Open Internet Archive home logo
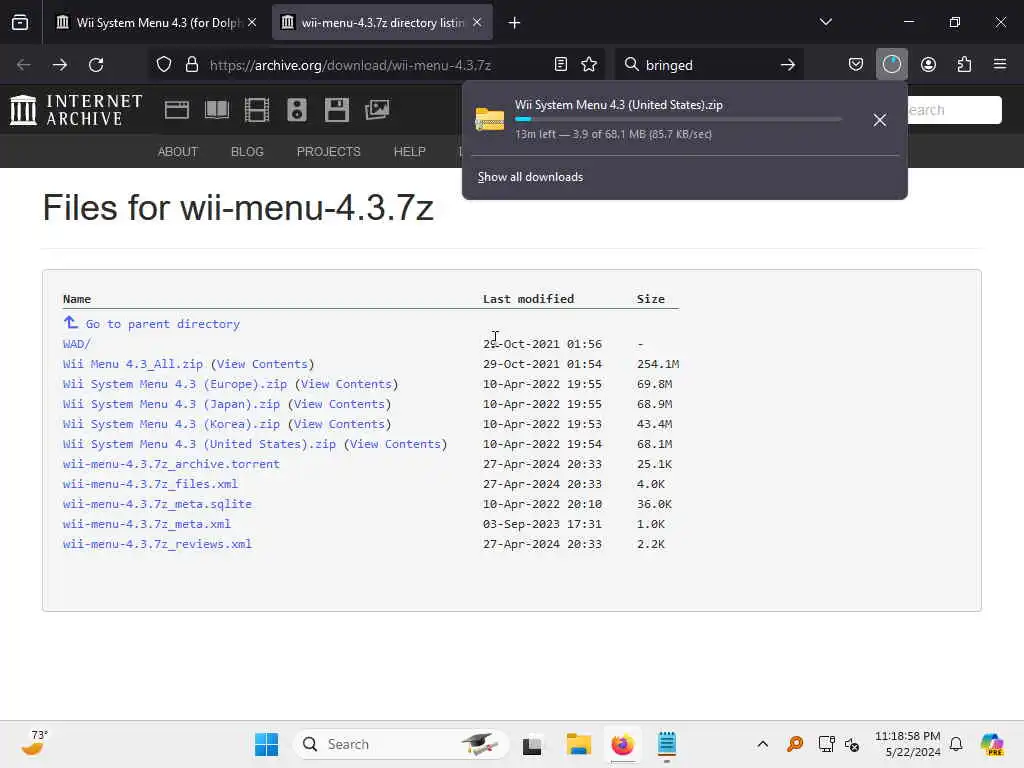Image resolution: width=1024 pixels, height=768 pixels. [x=76, y=110]
